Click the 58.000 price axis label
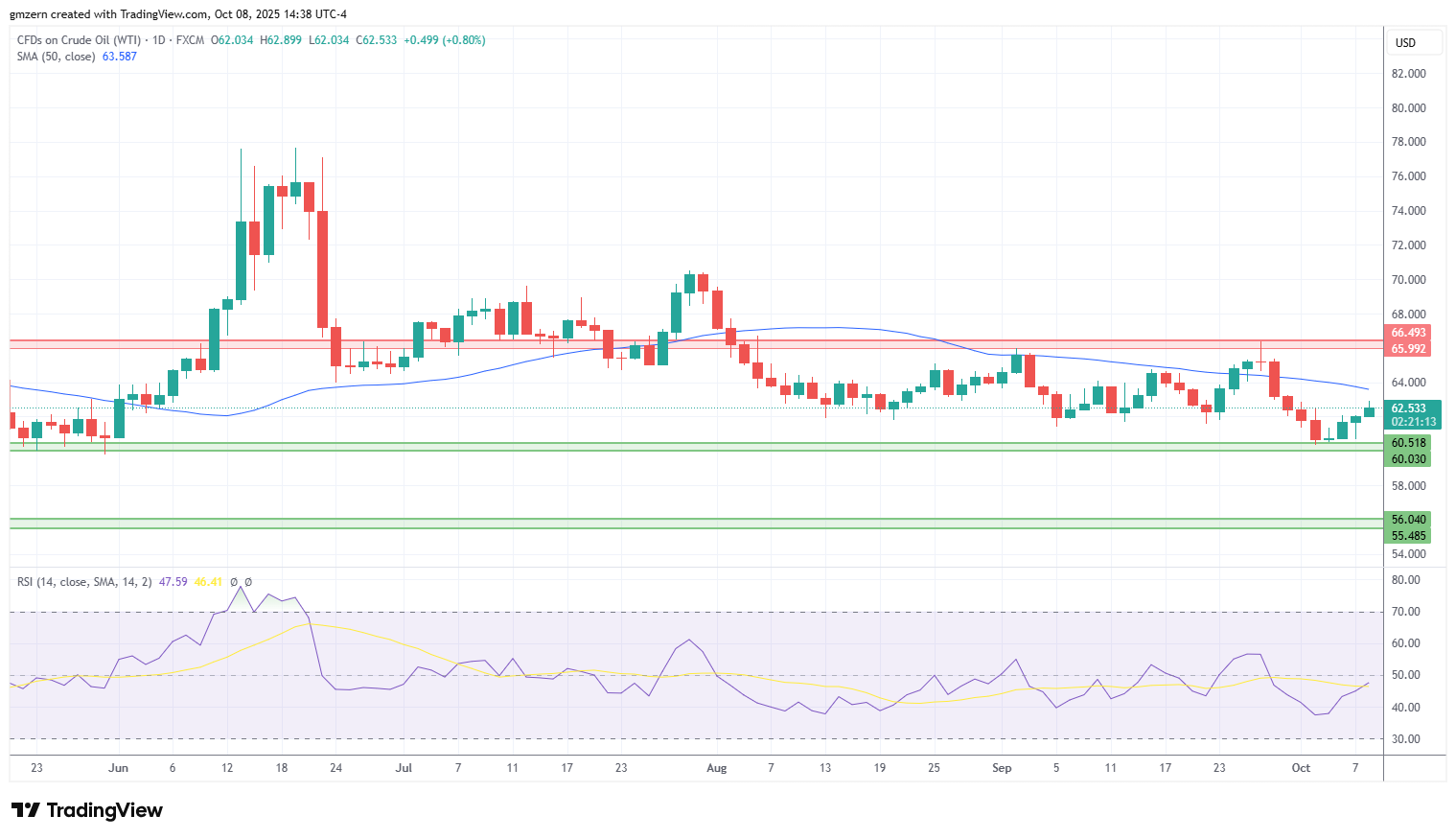 pyautogui.click(x=1408, y=486)
